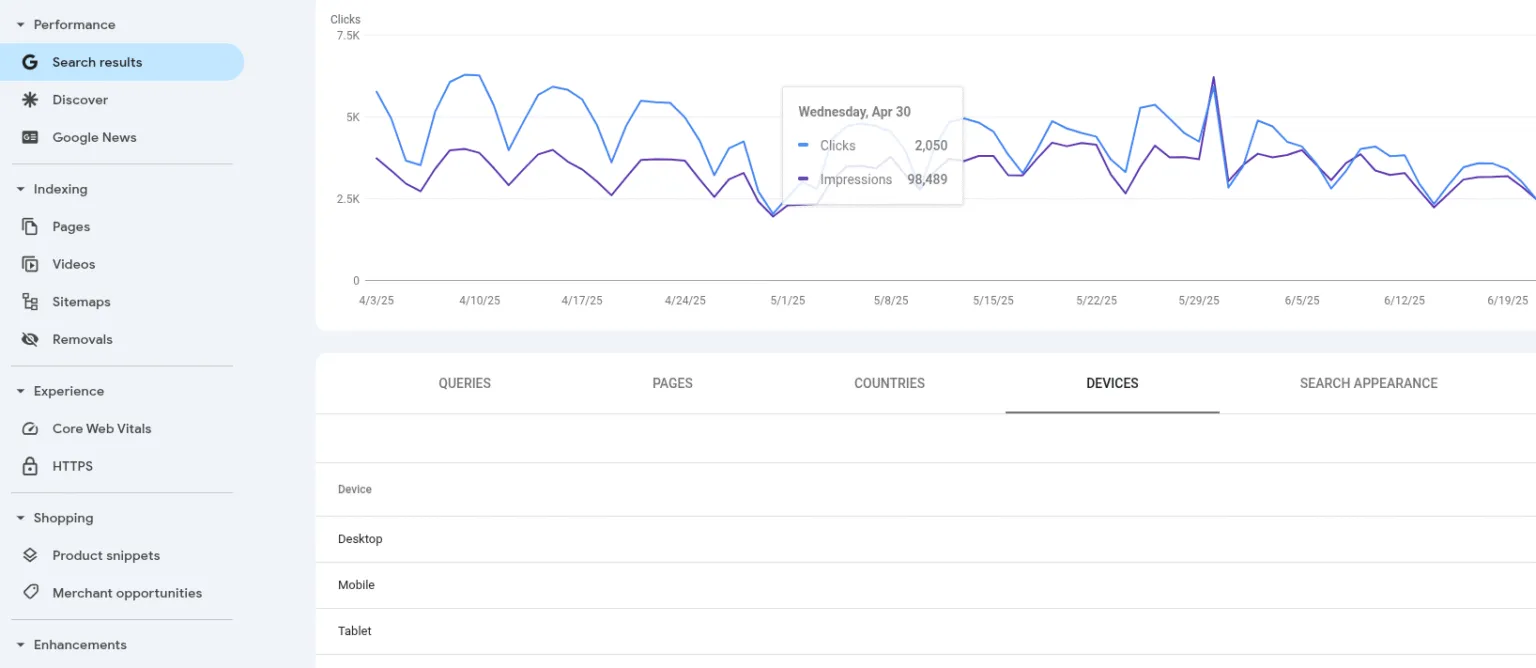Click the Core Web Vitals gauge icon

30,429
